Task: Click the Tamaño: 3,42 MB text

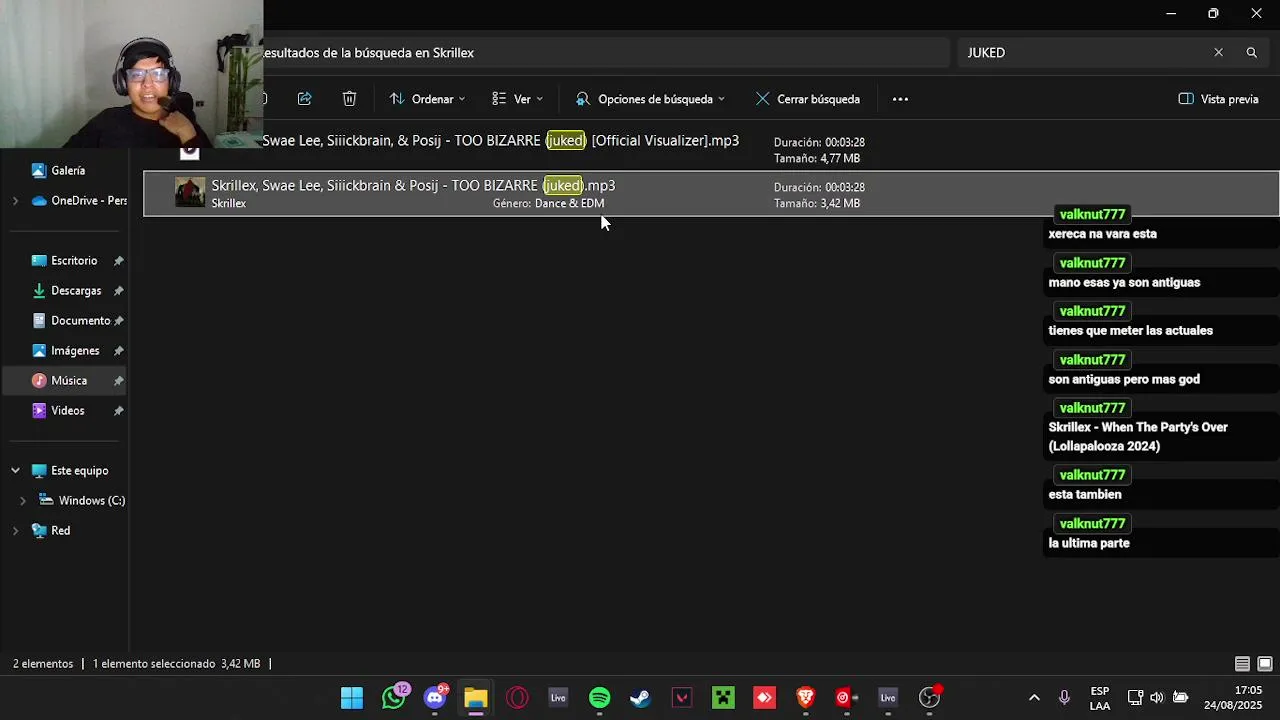Action: tap(816, 203)
